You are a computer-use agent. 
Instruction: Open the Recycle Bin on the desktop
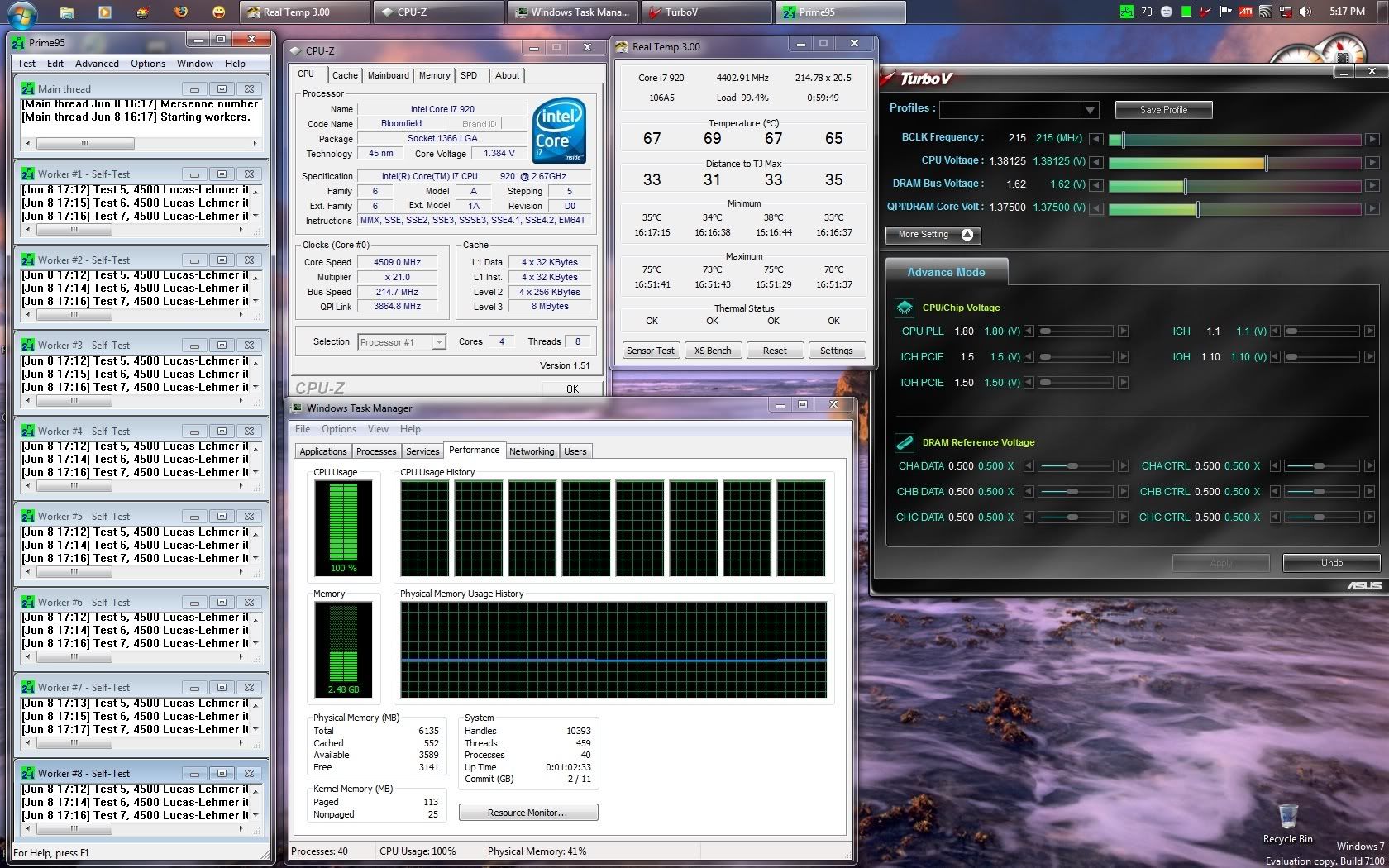click(1287, 823)
